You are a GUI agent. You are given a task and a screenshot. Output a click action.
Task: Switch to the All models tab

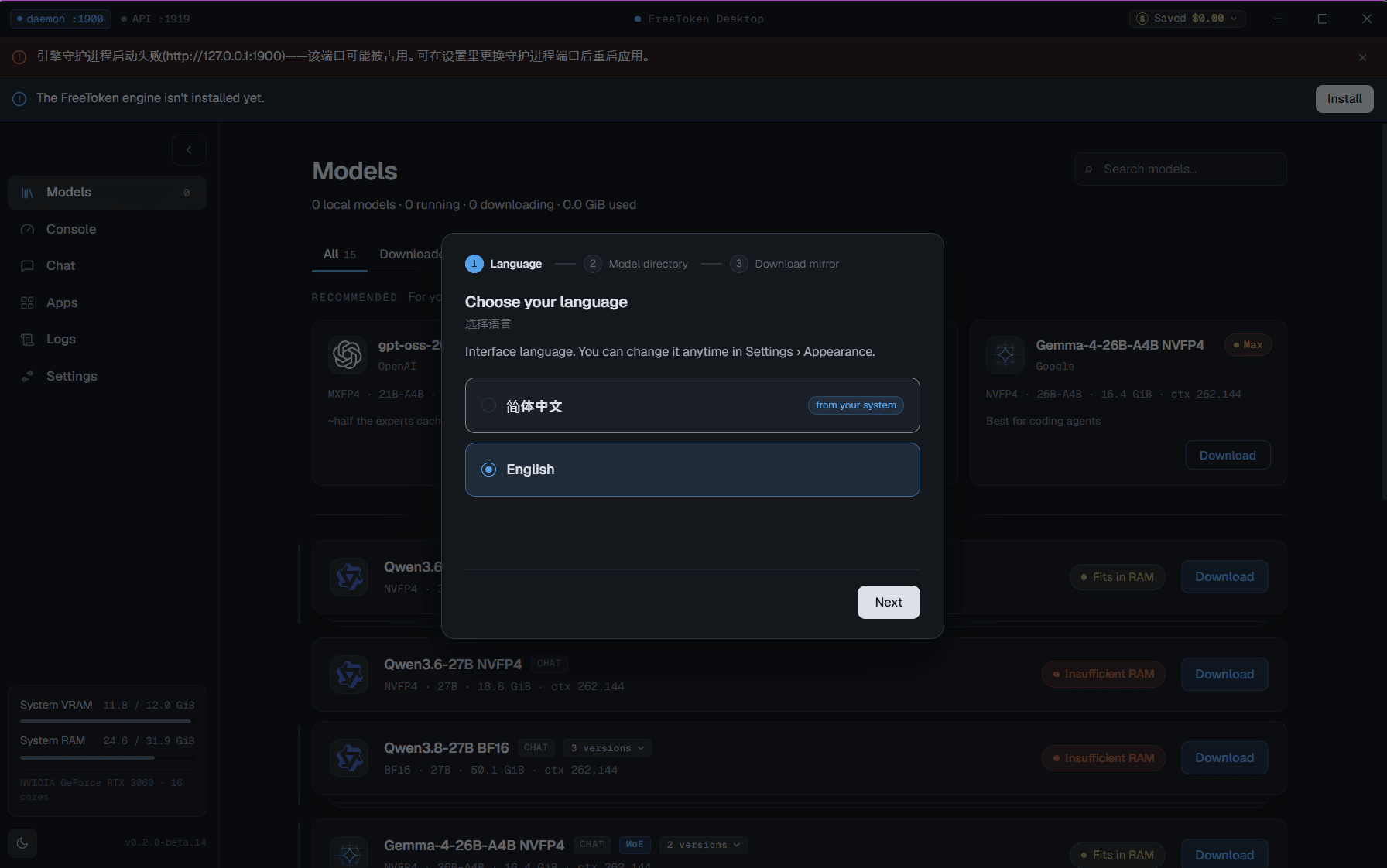[x=340, y=255]
